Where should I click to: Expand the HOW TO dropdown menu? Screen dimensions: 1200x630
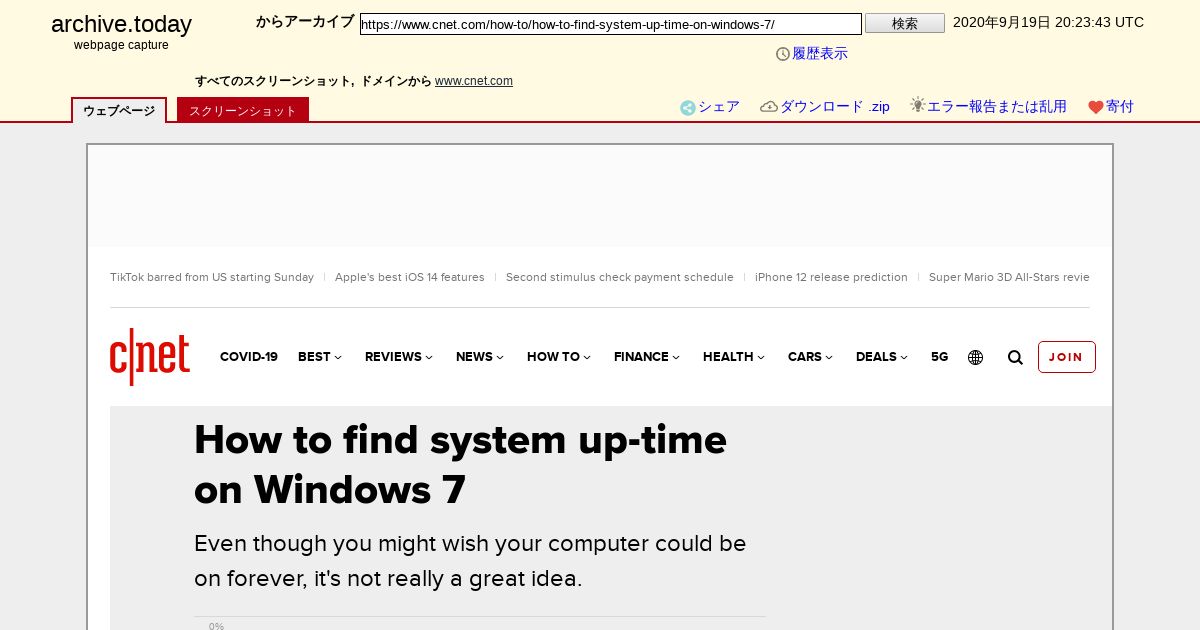tap(559, 357)
